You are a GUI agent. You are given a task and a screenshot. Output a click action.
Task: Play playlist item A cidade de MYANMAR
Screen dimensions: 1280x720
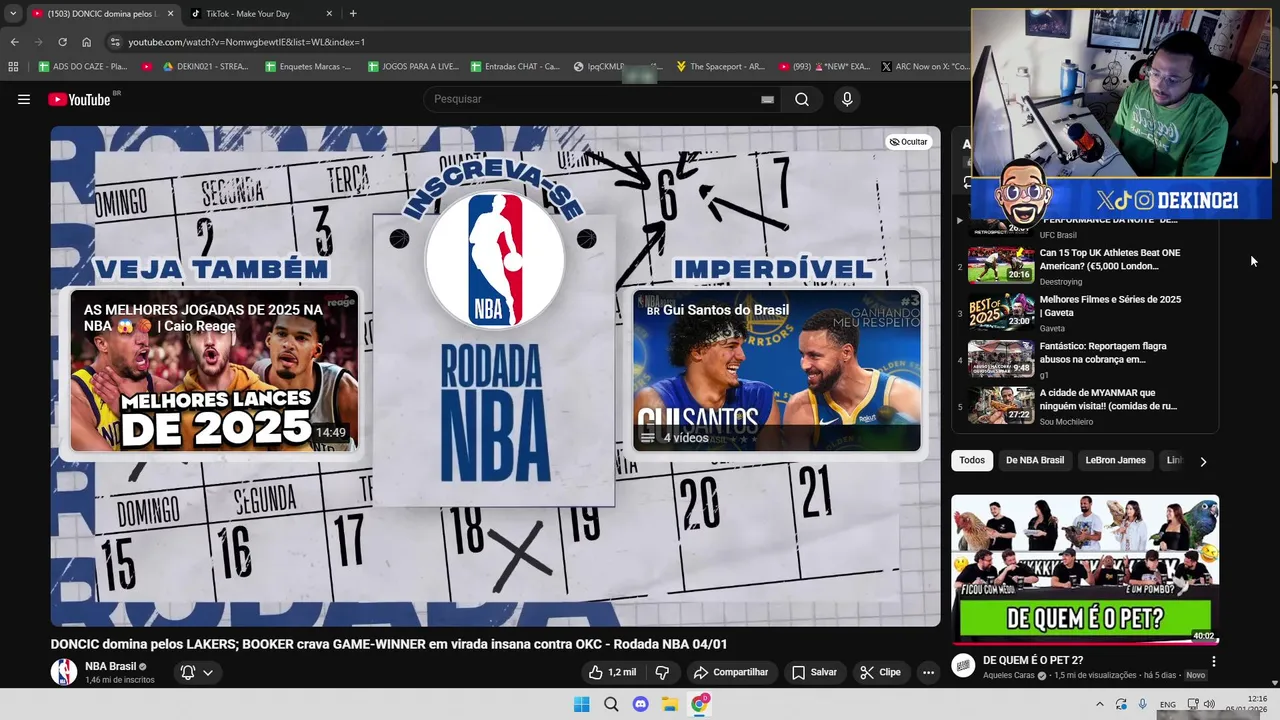[x=1085, y=406]
